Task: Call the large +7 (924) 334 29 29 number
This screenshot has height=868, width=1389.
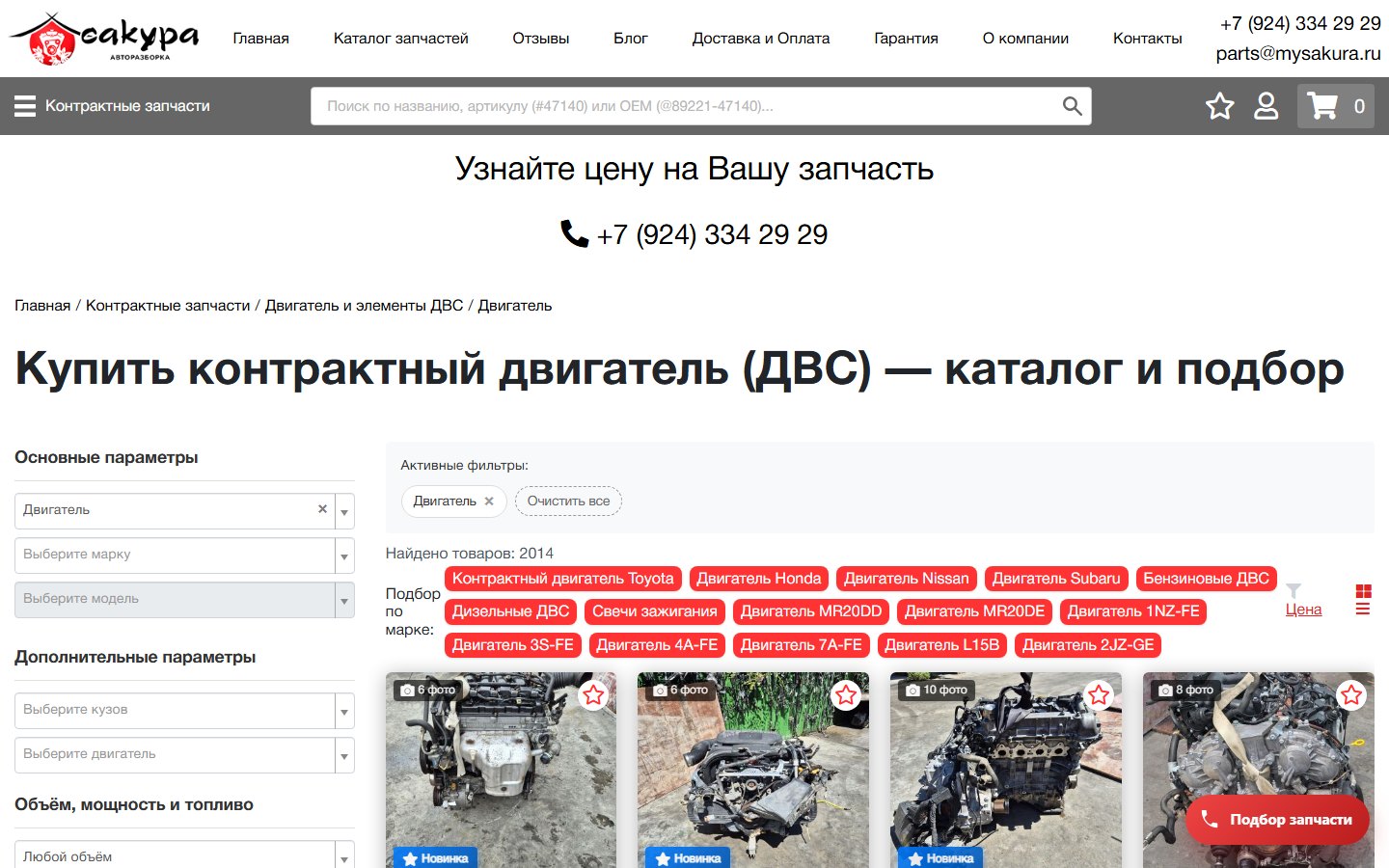Action: pos(712,234)
